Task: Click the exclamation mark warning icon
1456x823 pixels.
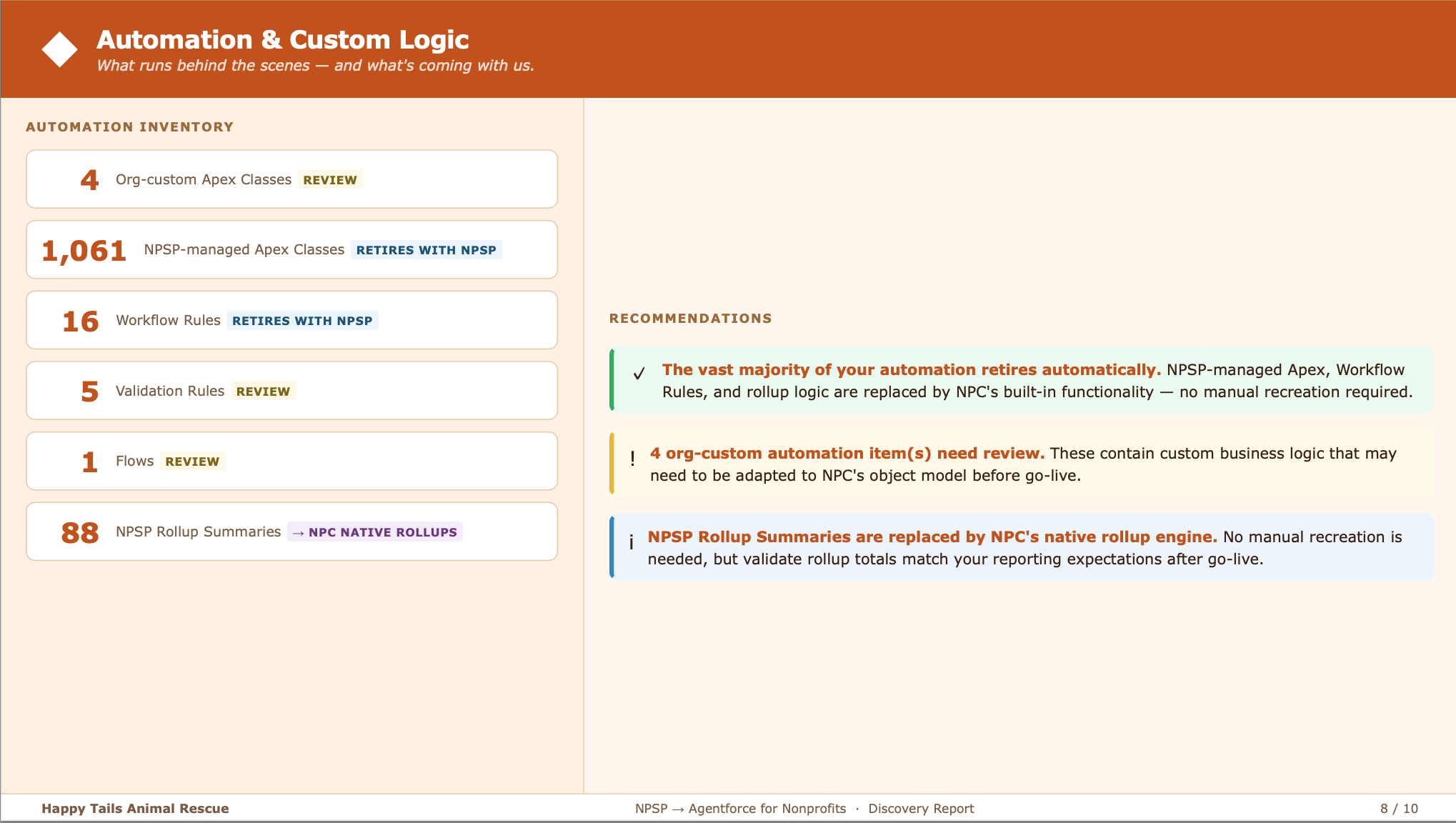Action: (x=632, y=459)
